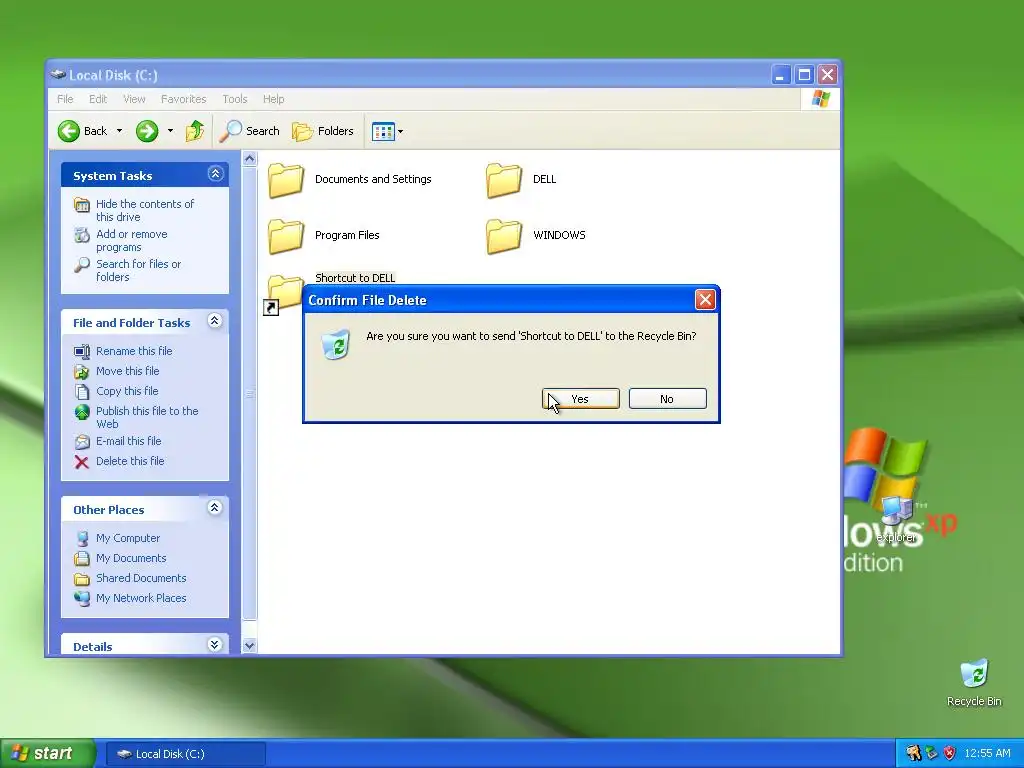
Task: Open the View menu
Action: [x=134, y=99]
